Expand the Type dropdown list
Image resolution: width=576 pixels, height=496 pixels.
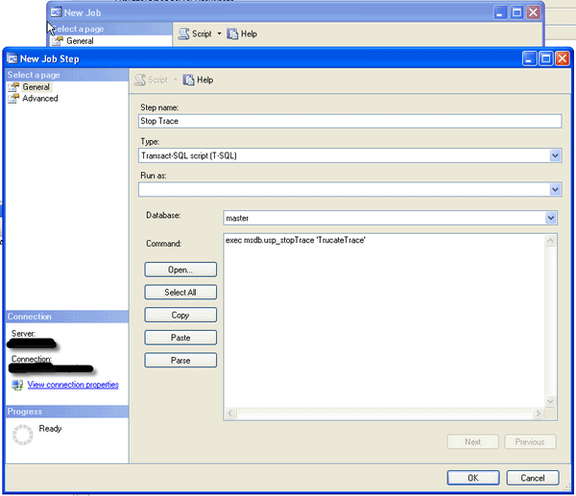[555, 155]
